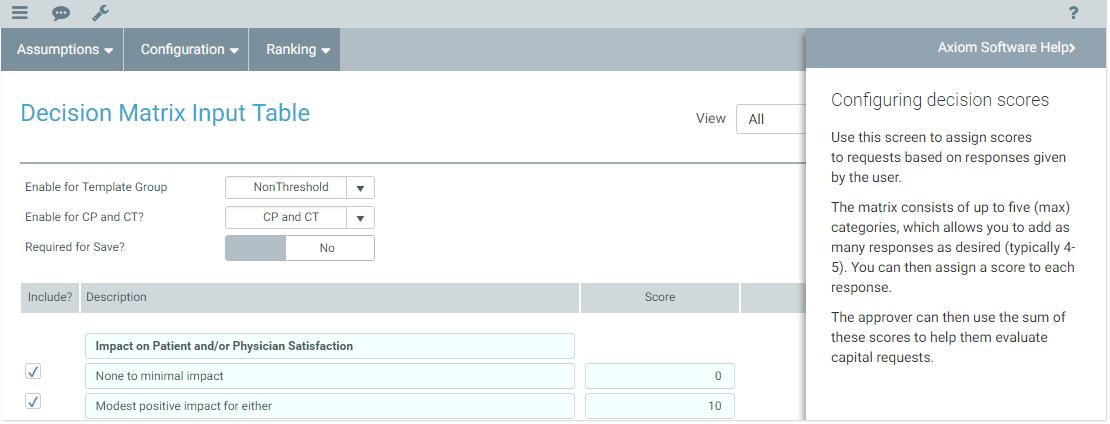Open the hamburger main menu icon
Image resolution: width=1110 pixels, height=424 pixels.
point(20,13)
